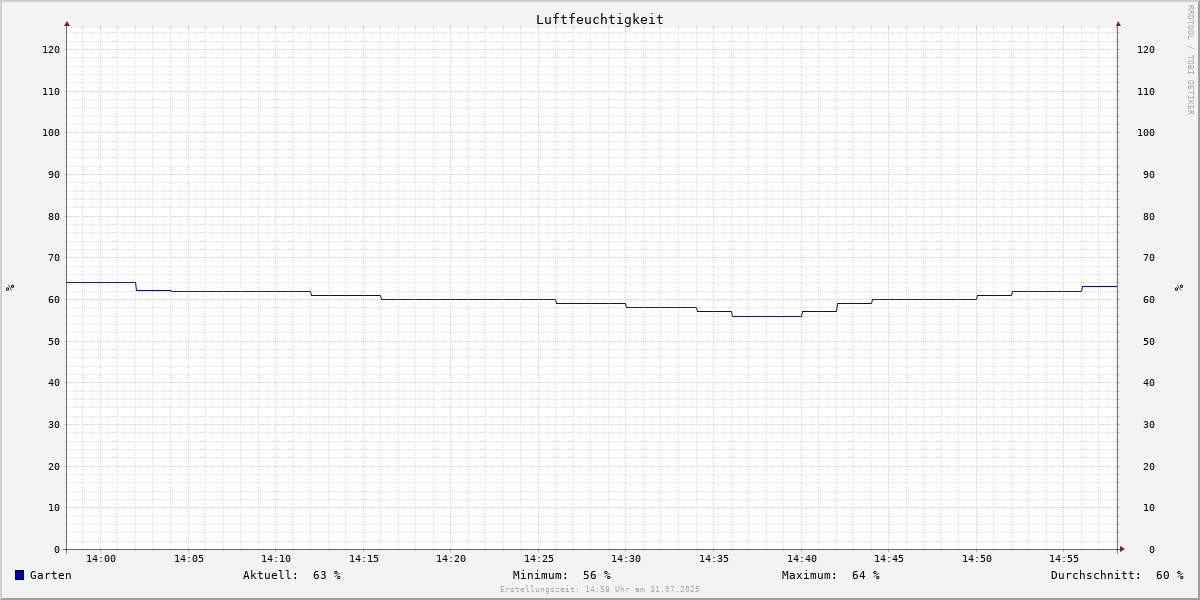Click the 14:00 time axis label
The height and width of the screenshot is (600, 1200).
101,559
